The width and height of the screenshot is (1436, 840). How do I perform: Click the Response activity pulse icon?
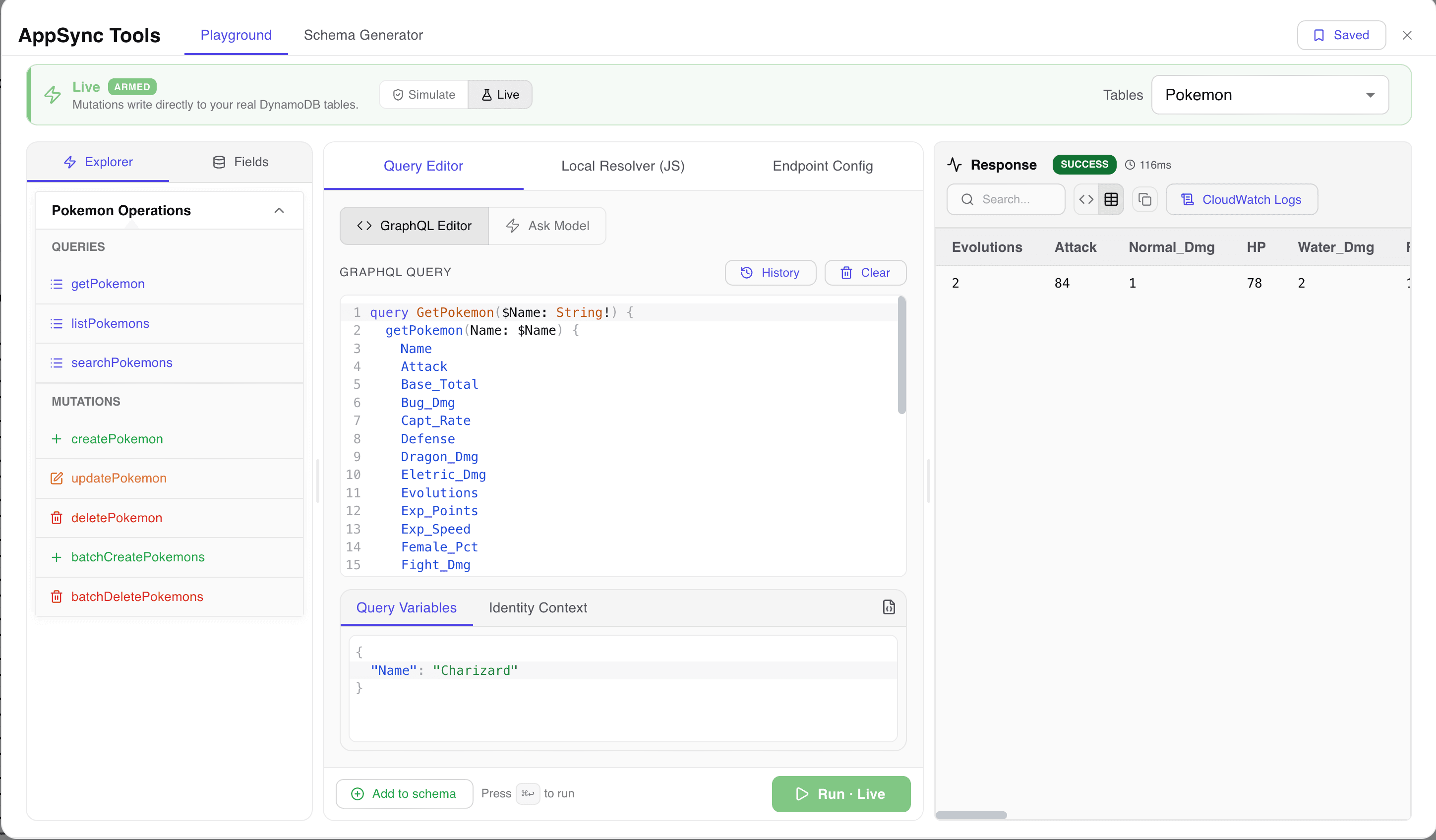point(955,165)
